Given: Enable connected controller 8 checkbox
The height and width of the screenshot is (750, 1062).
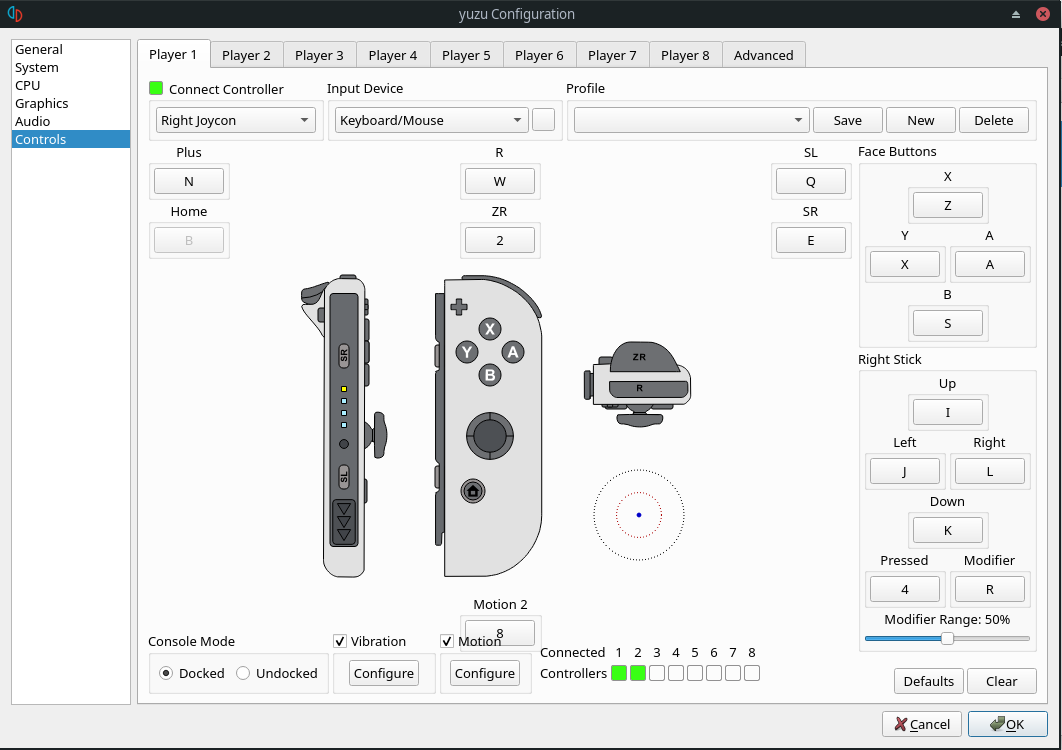Looking at the screenshot, I should [x=752, y=673].
